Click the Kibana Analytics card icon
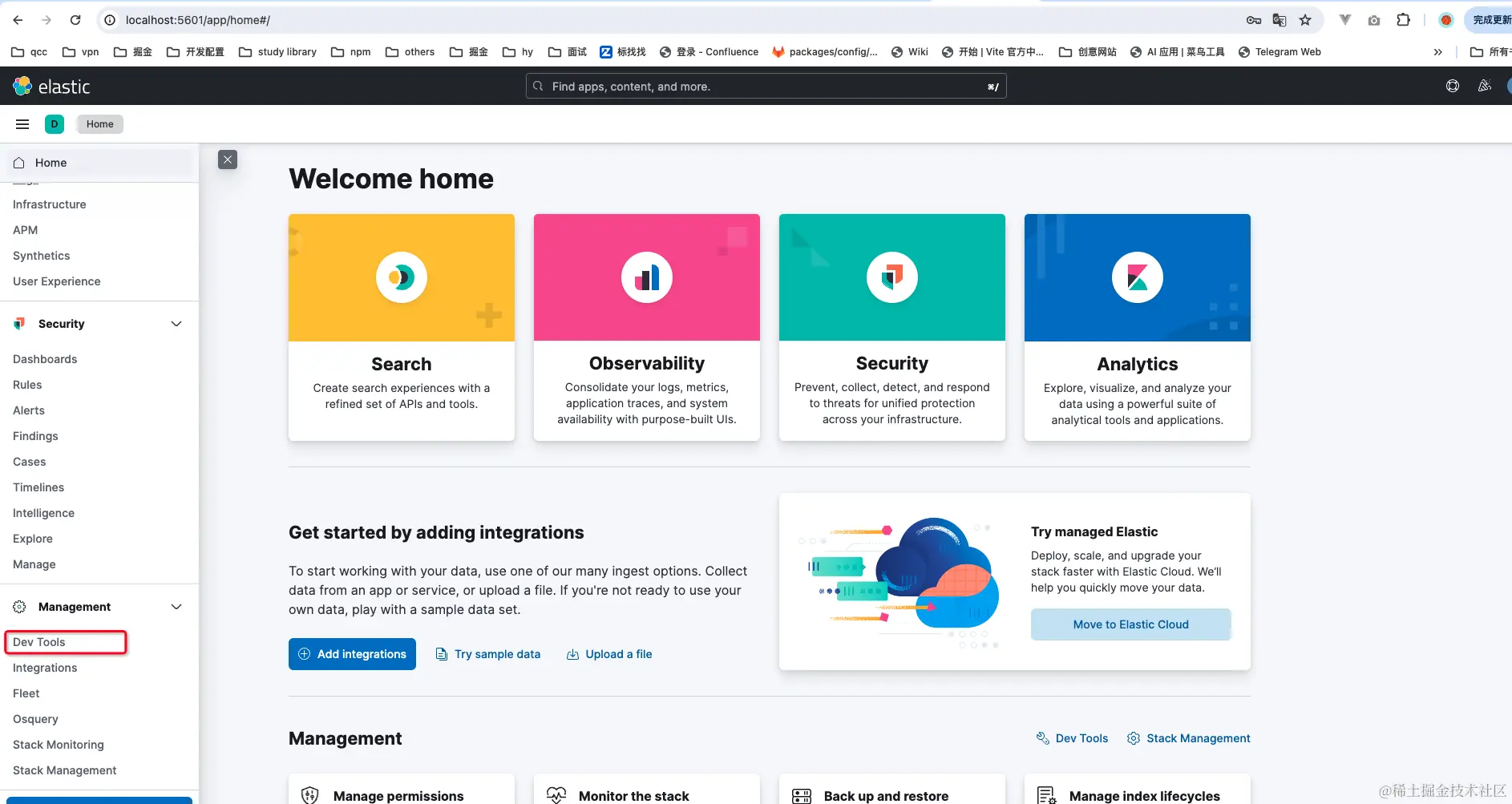 (1138, 277)
